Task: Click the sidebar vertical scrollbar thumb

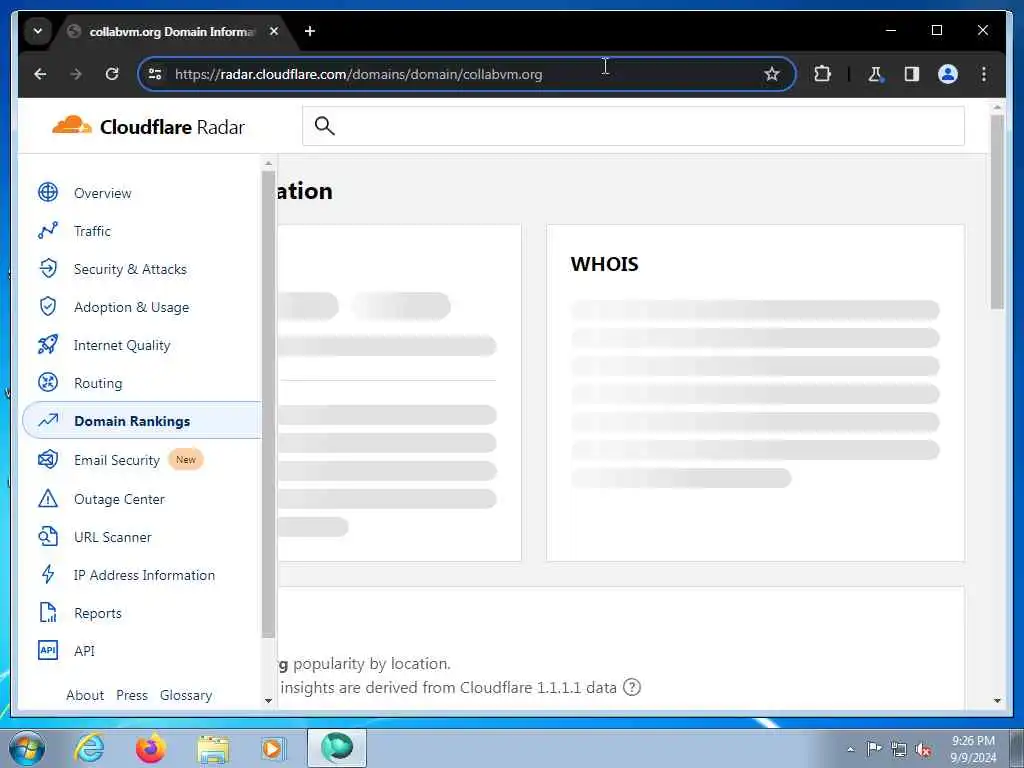Action: coord(268,404)
